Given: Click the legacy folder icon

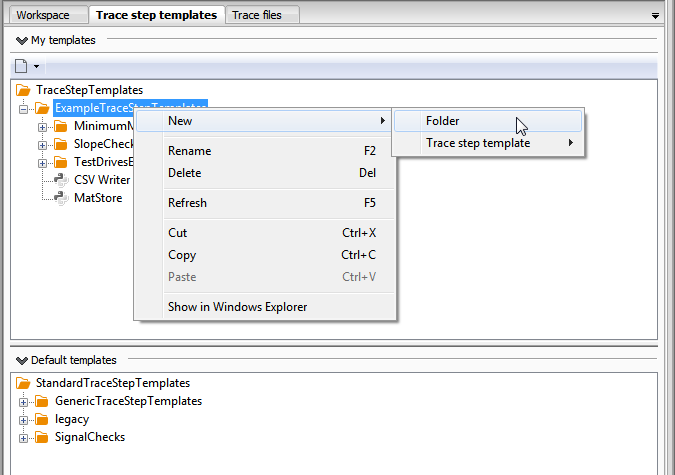Looking at the screenshot, I should pyautogui.click(x=42, y=419).
